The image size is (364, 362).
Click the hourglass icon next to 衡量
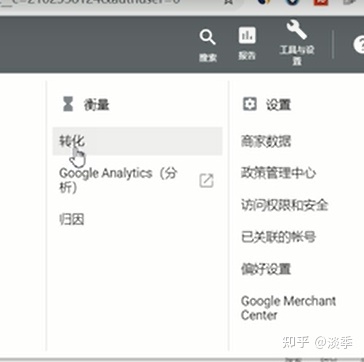68,104
